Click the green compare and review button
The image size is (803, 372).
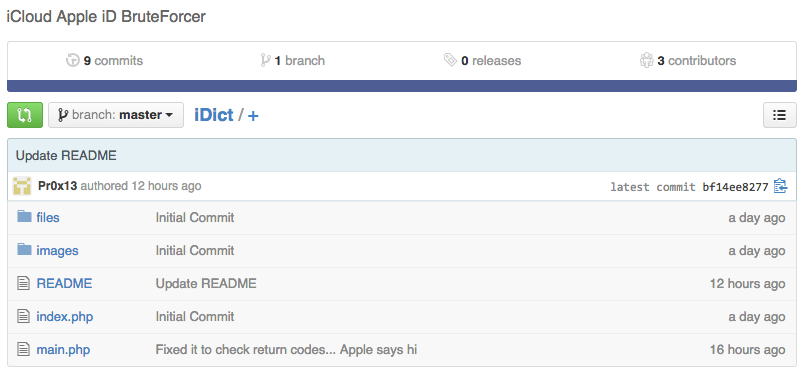pyautogui.click(x=25, y=115)
